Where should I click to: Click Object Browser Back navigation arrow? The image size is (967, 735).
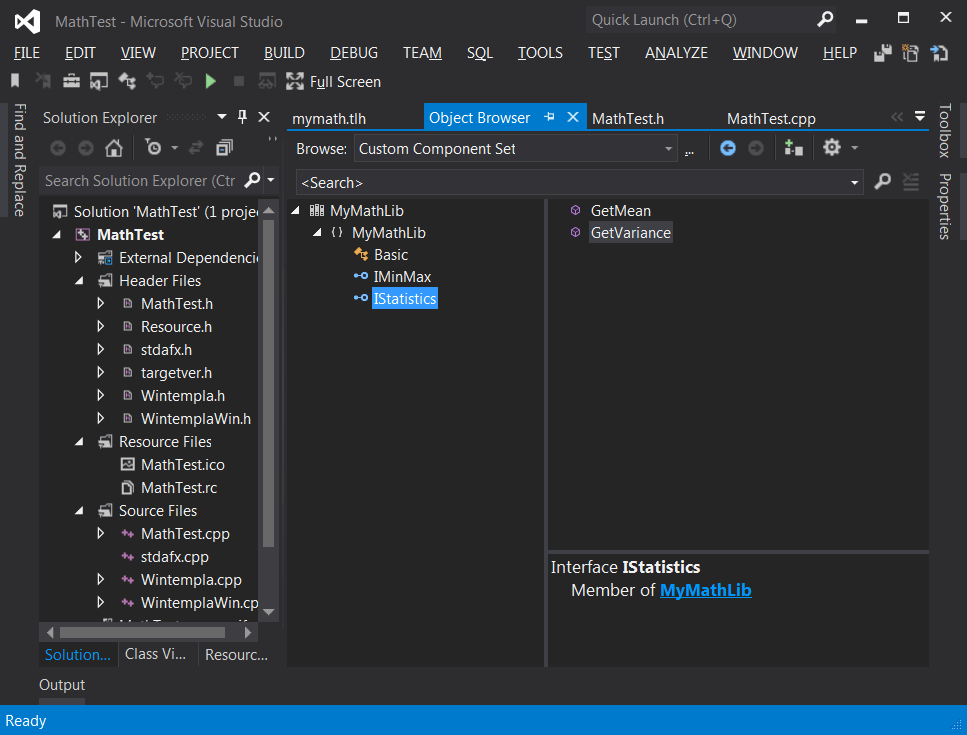point(728,148)
